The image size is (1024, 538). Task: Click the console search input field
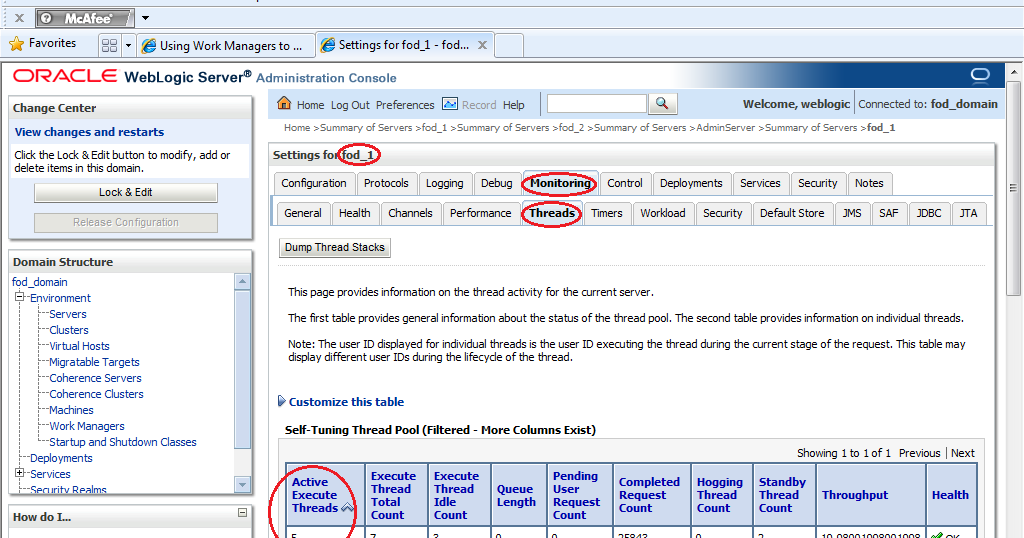(596, 103)
